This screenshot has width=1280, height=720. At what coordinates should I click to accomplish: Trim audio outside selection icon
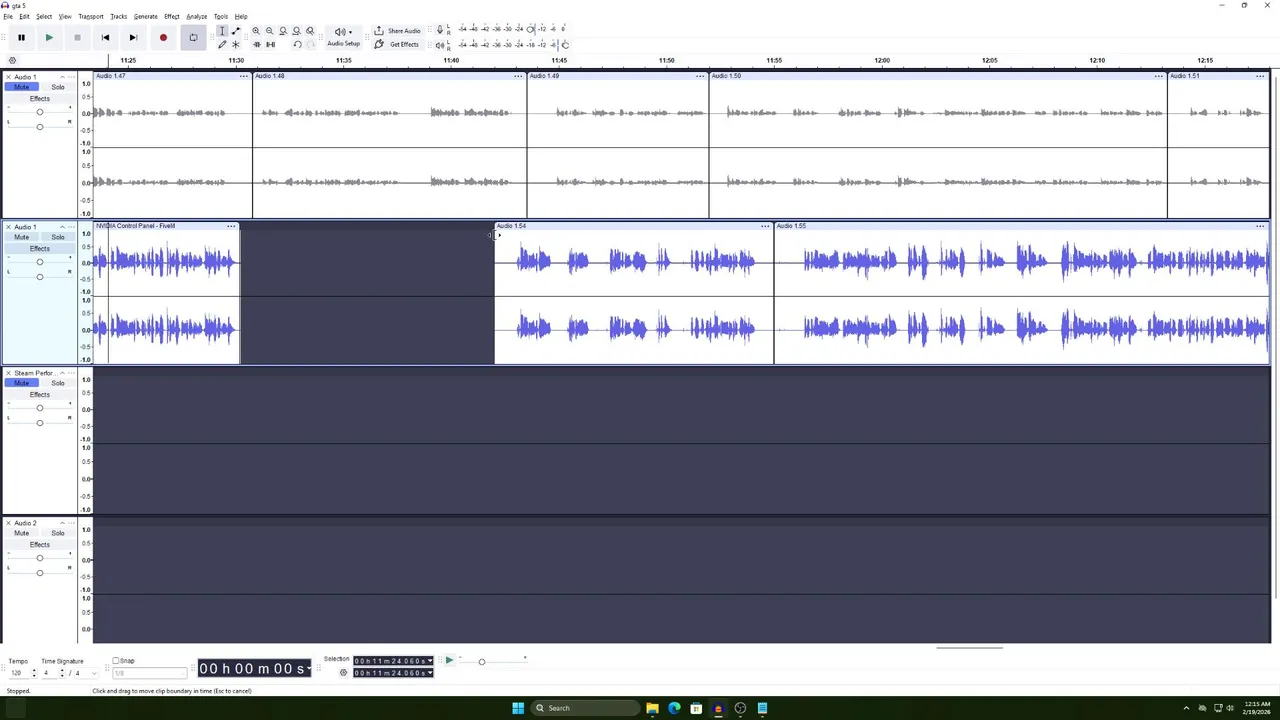tap(256, 44)
